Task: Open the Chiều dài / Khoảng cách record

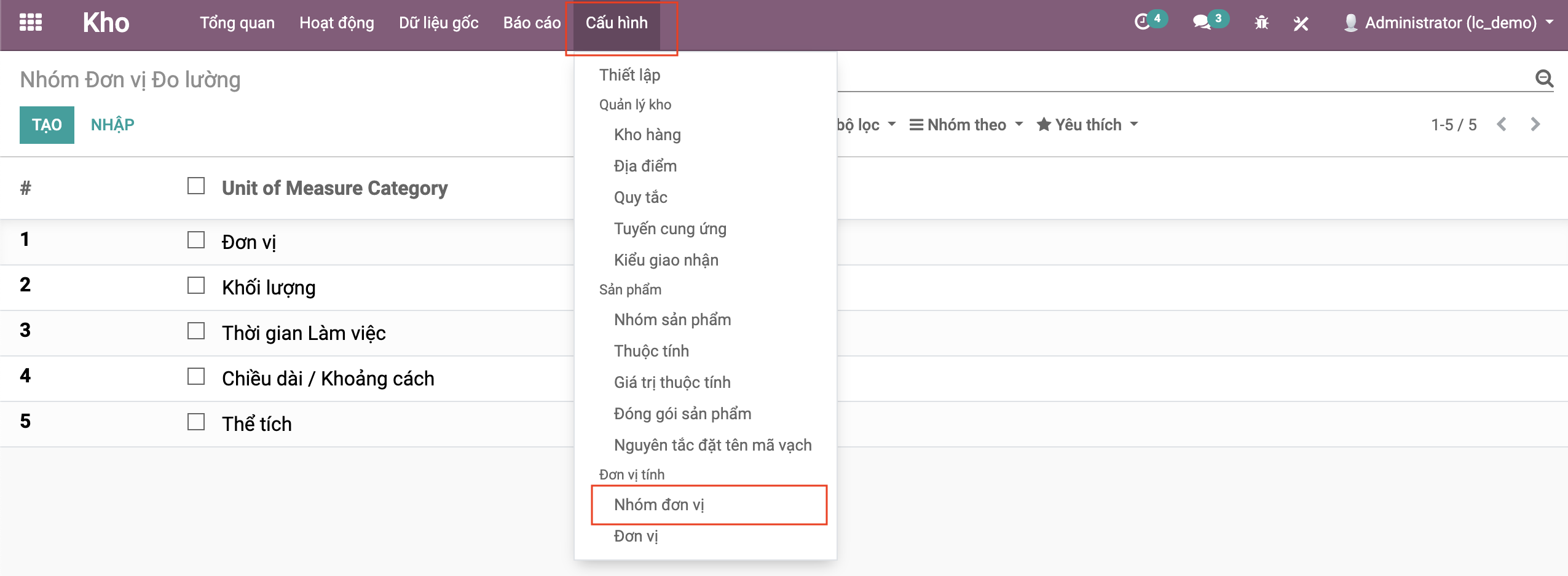Action: (x=328, y=379)
